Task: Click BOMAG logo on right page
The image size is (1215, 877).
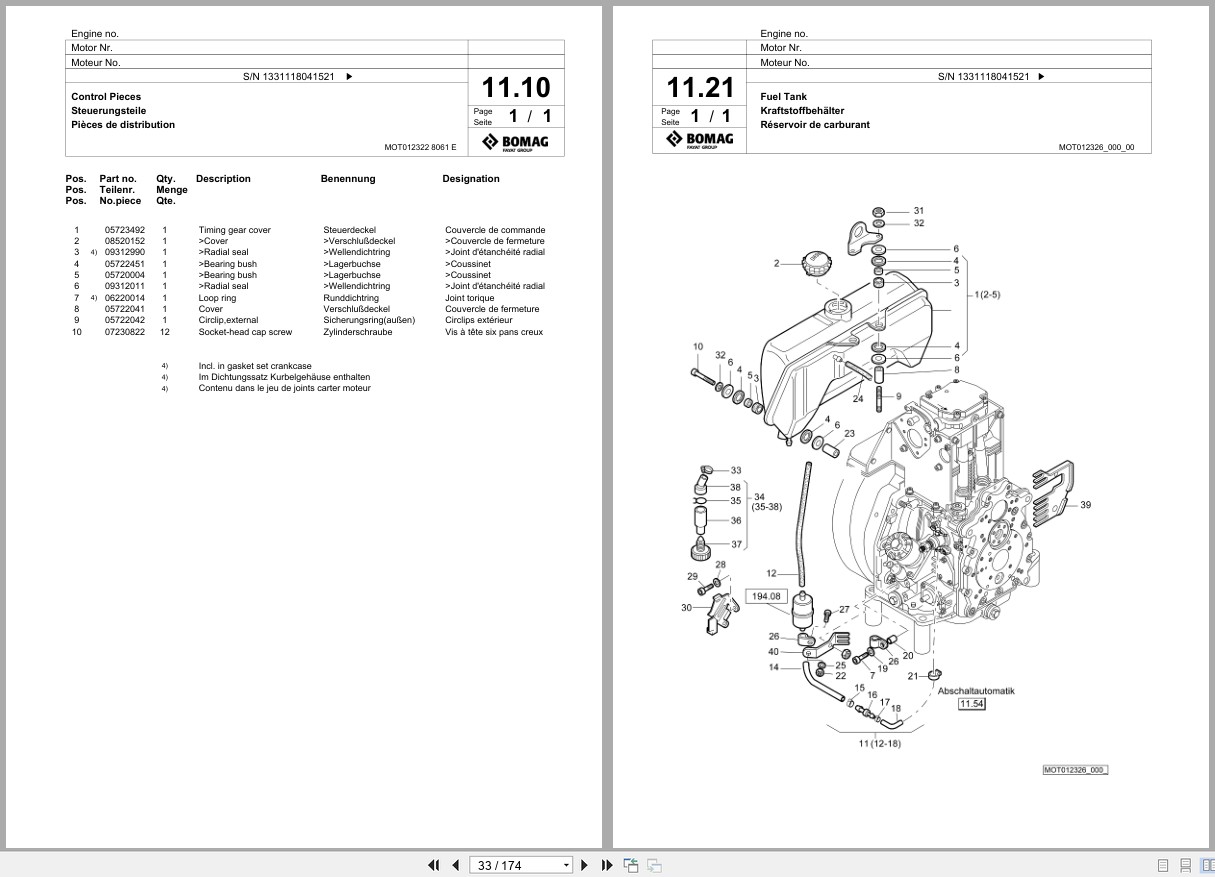Action: click(700, 140)
